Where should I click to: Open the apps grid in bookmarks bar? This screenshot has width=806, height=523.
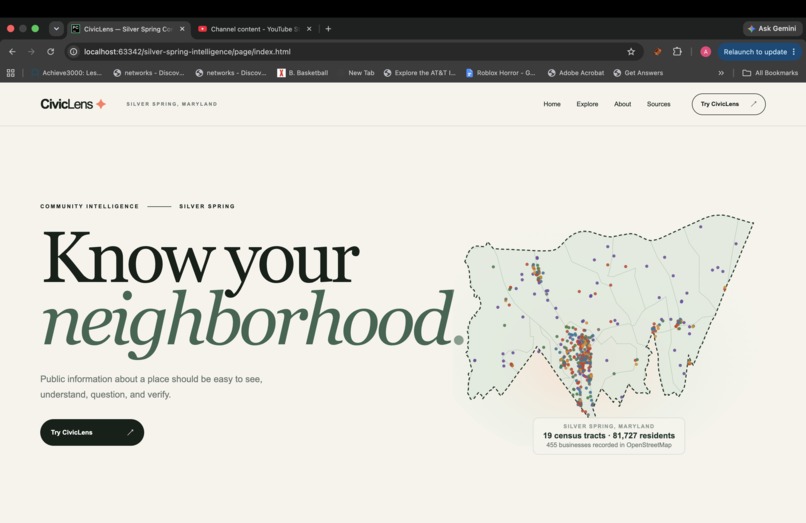coord(10,73)
